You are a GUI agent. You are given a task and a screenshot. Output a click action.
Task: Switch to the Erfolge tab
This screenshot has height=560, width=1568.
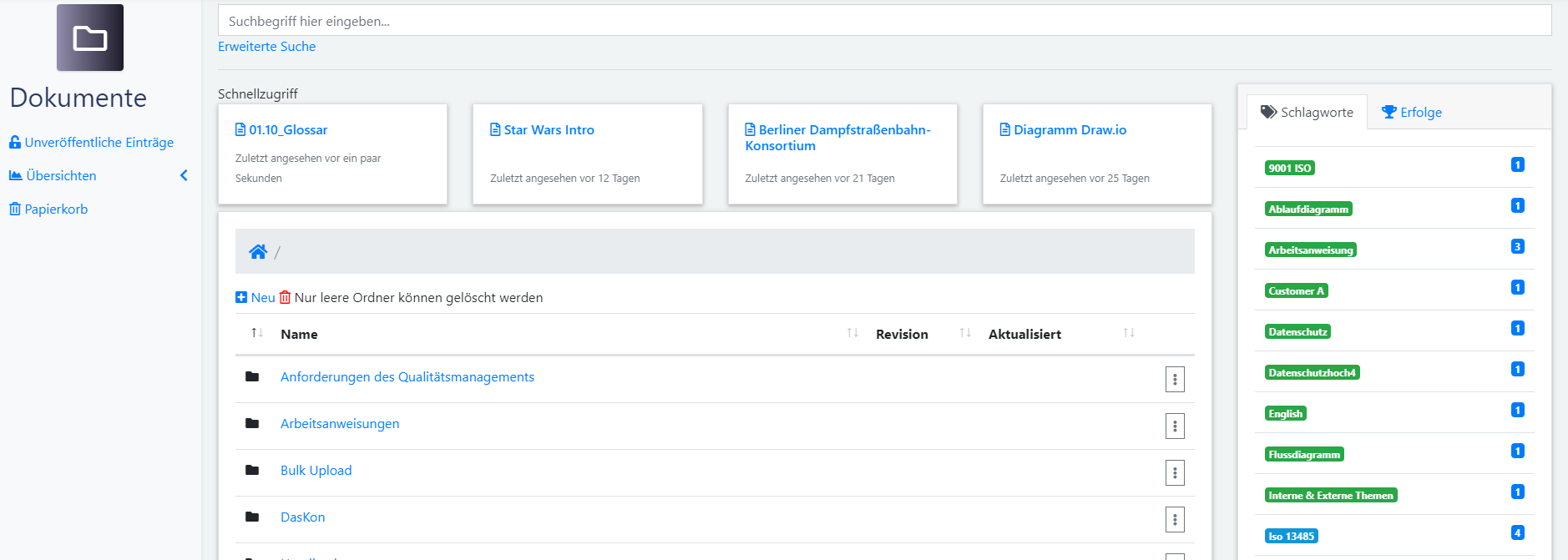click(1412, 112)
